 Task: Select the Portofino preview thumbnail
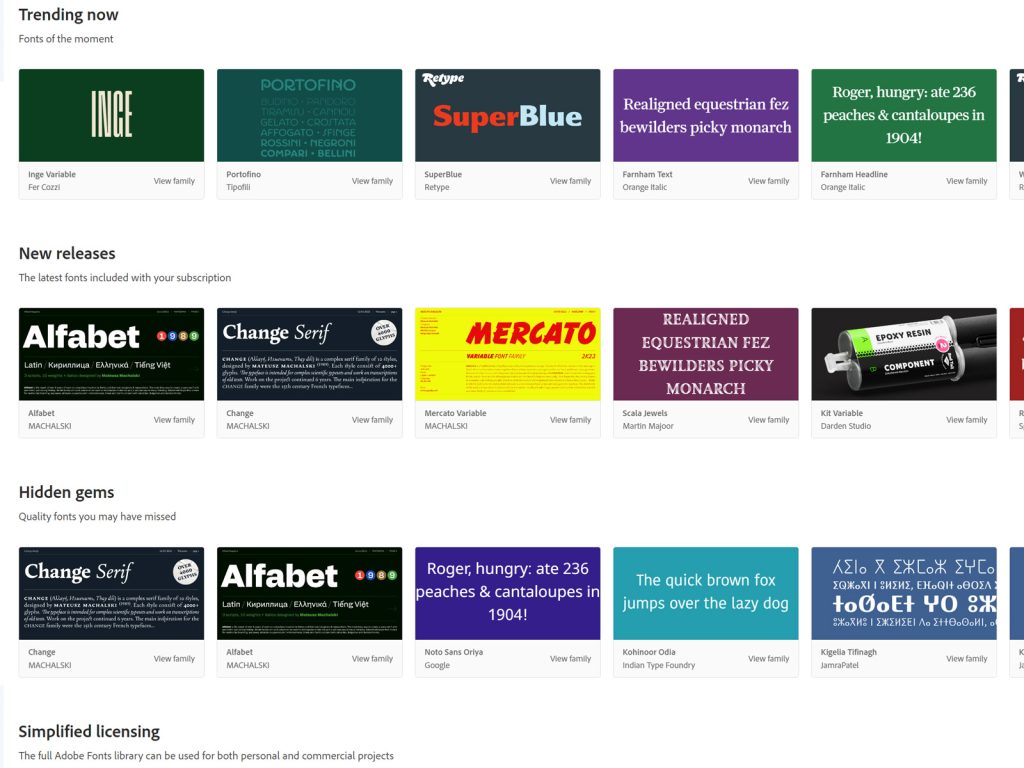pyautogui.click(x=308, y=116)
